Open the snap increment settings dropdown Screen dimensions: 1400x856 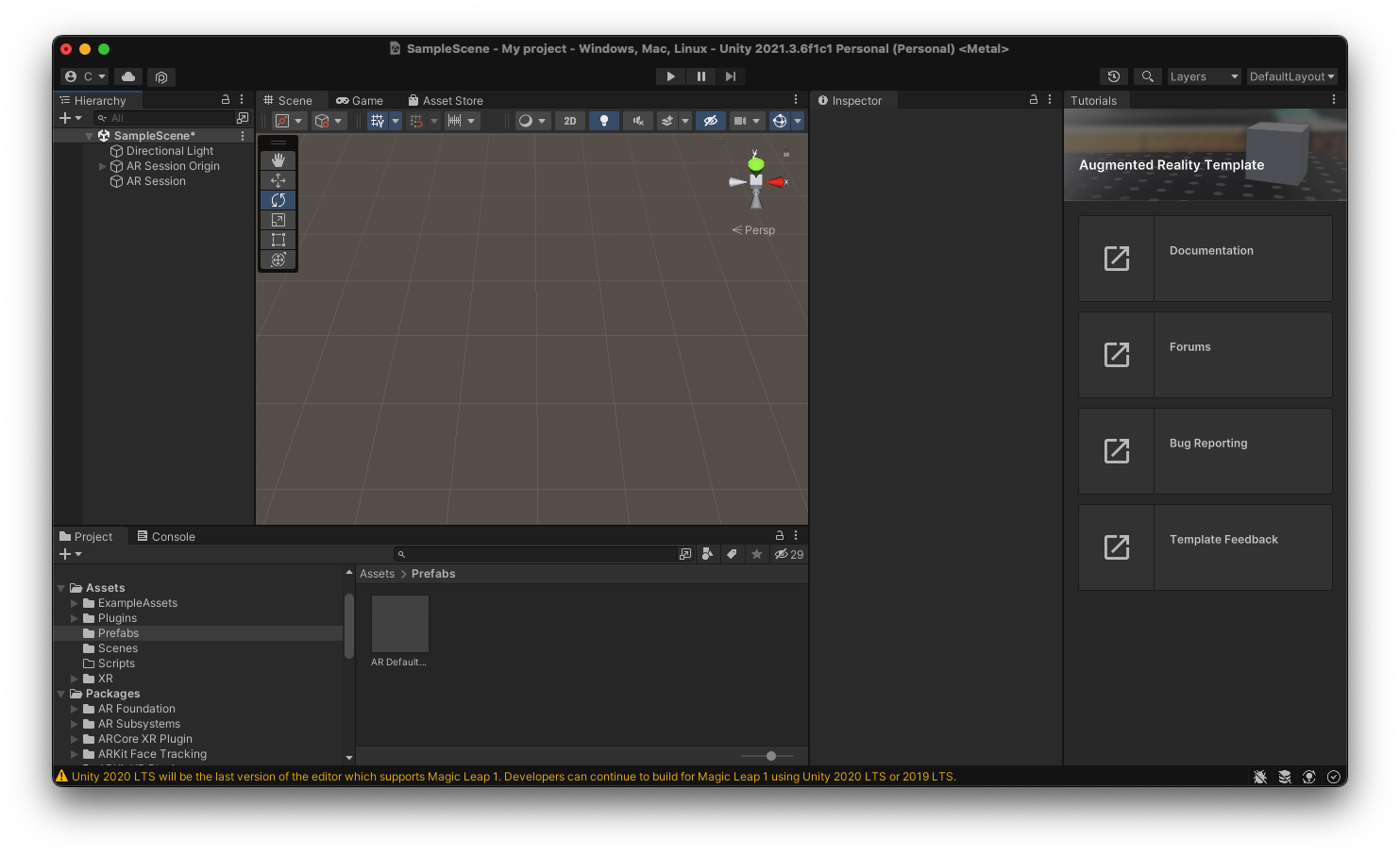(x=463, y=121)
